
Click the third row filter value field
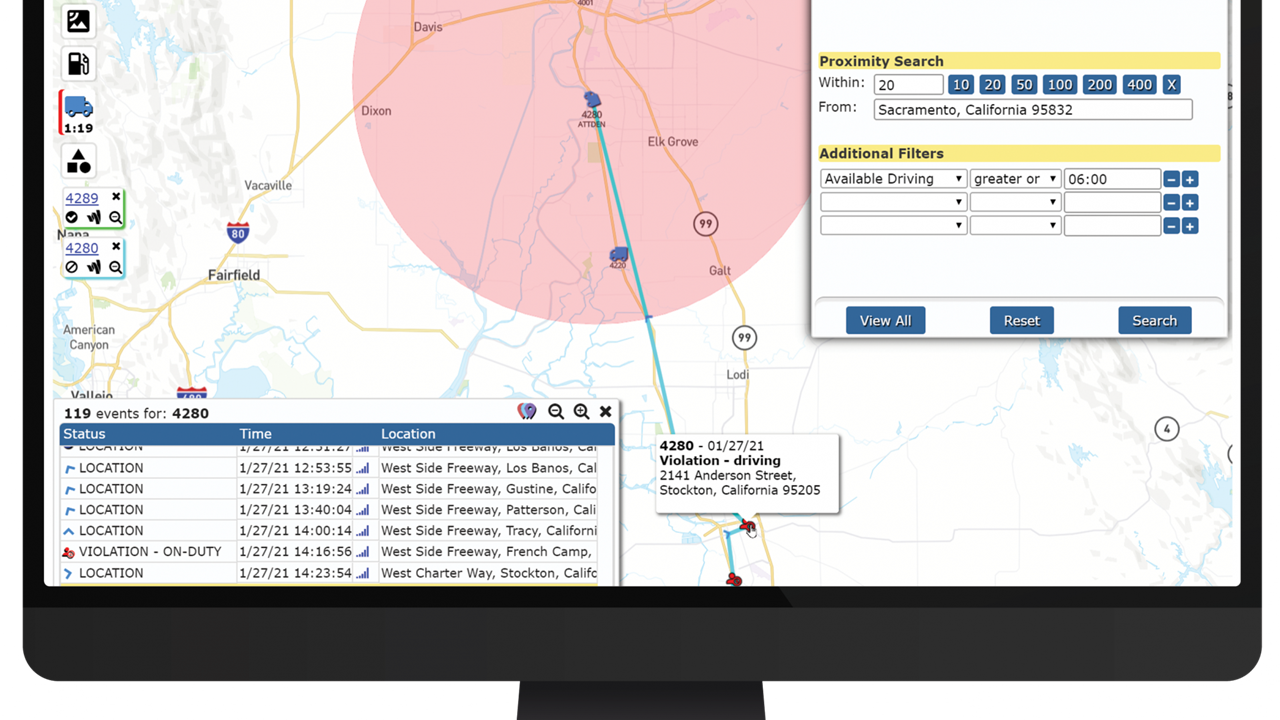pos(1112,226)
